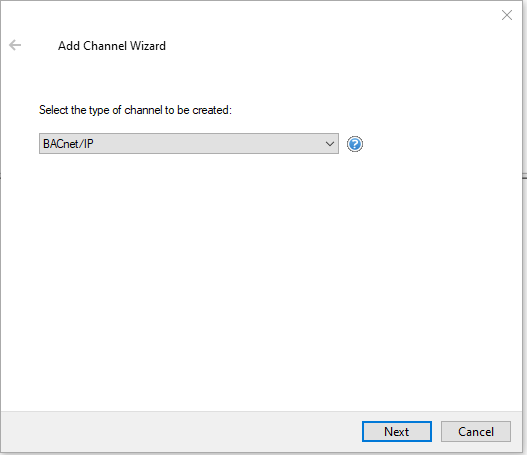The width and height of the screenshot is (527, 455).
Task: Click the blue help question mark icon
Action: (355, 144)
